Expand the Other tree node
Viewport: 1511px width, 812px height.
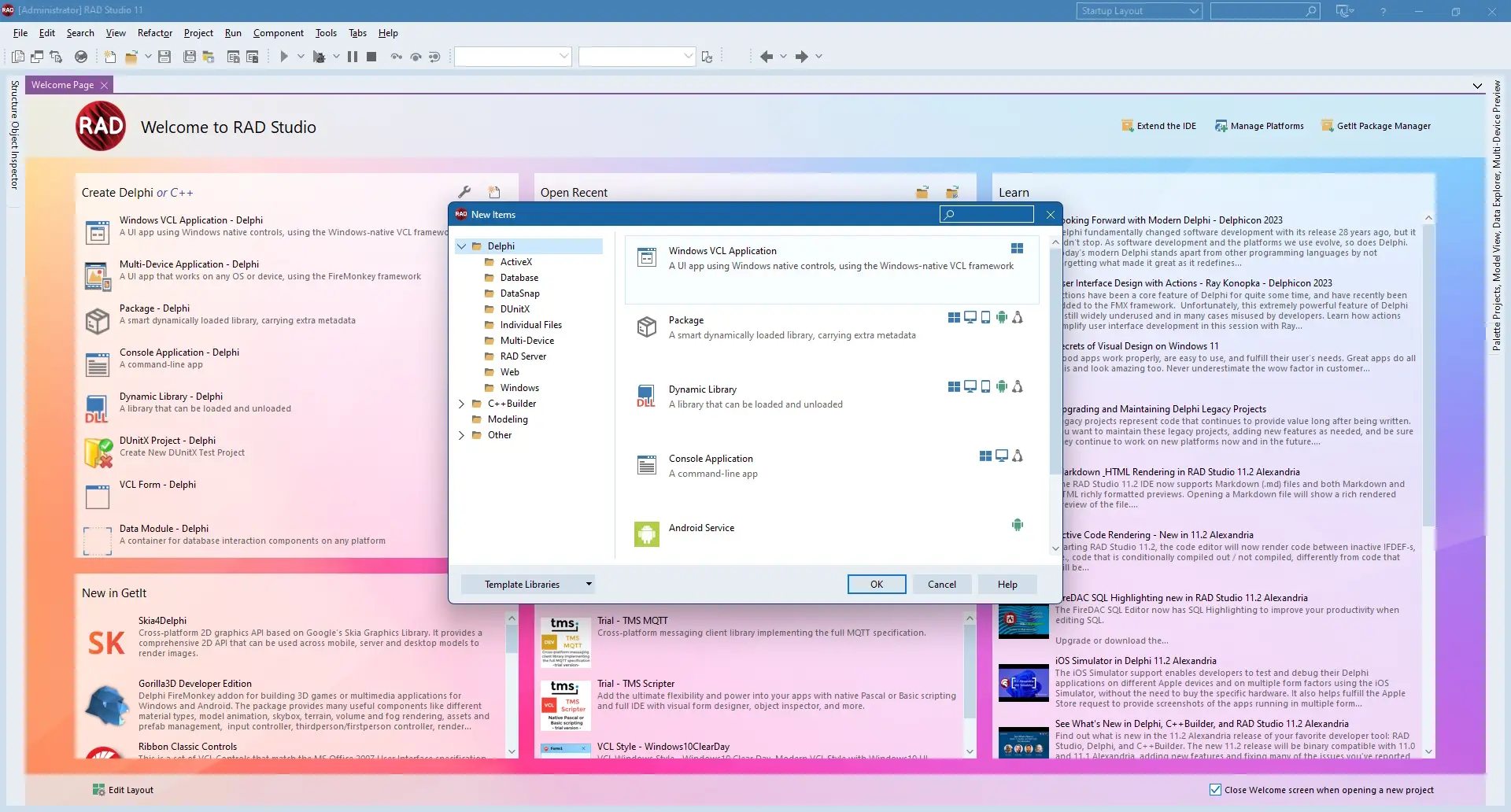pyautogui.click(x=461, y=435)
